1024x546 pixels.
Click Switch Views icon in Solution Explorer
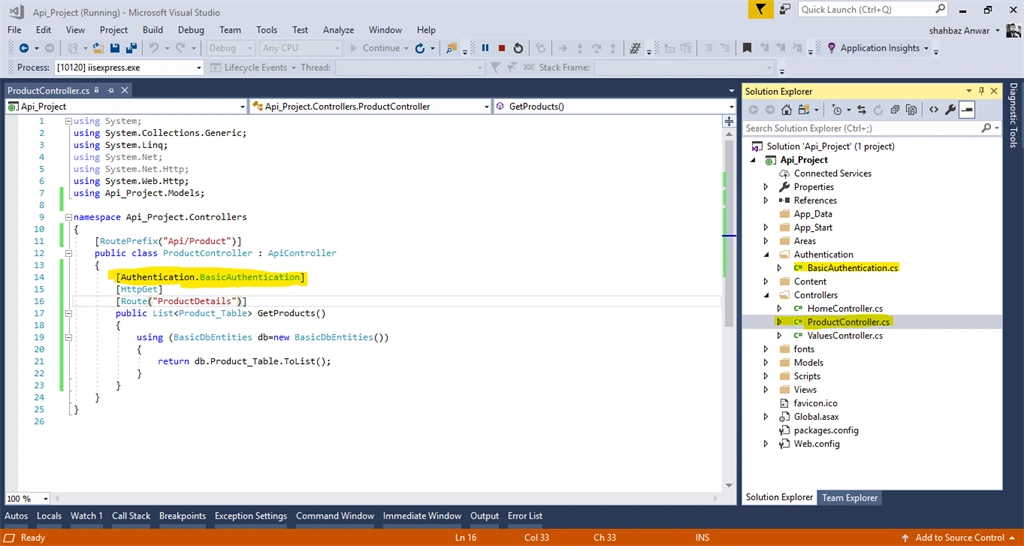[804, 110]
